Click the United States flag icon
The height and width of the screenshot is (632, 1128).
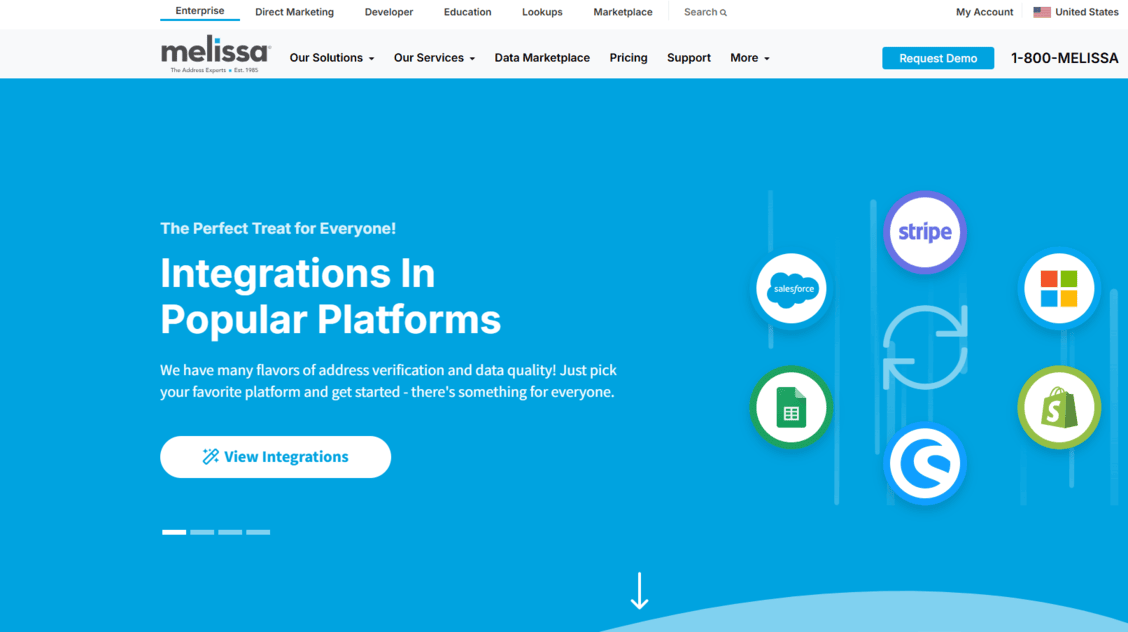[x=1041, y=12]
